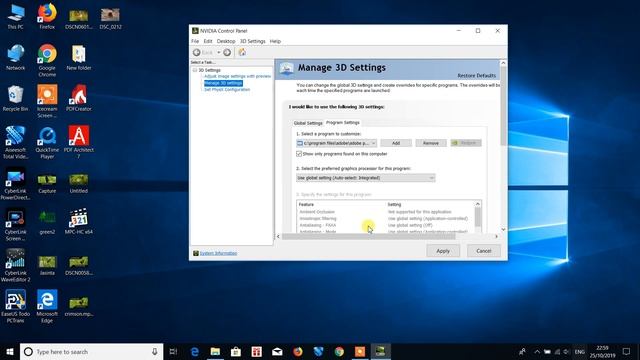Open This PC desktop icon

pyautogui.click(x=16, y=16)
